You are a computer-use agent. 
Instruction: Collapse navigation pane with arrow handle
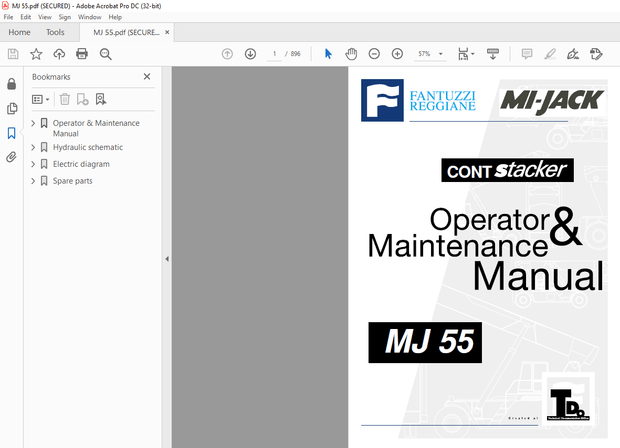coord(167,259)
